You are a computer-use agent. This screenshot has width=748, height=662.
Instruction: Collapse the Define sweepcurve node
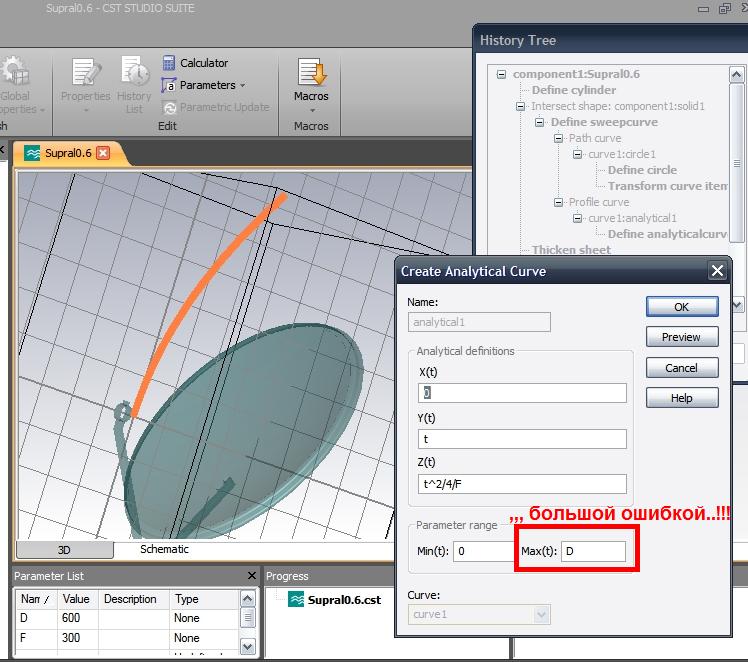(x=540, y=122)
